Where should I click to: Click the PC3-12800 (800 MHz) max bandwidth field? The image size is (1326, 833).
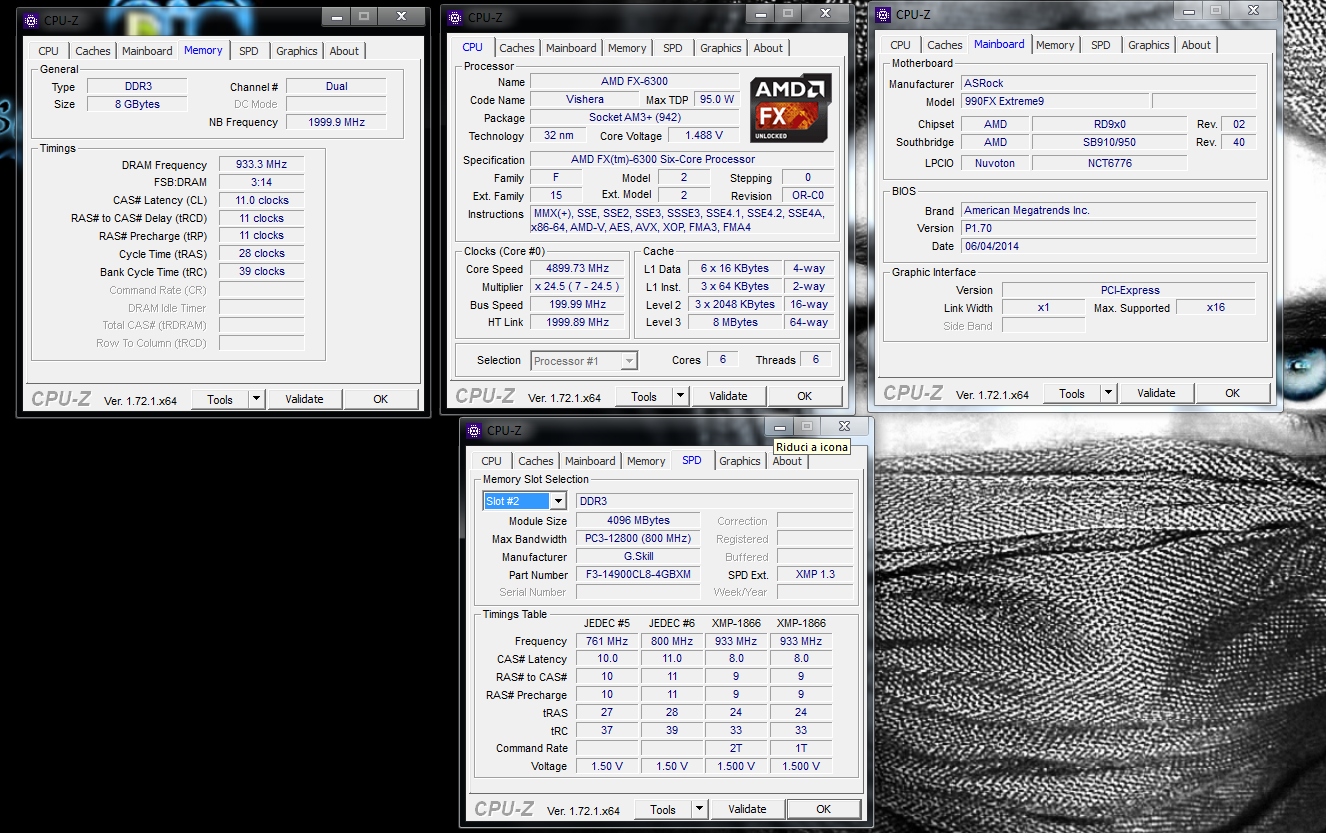click(x=638, y=539)
